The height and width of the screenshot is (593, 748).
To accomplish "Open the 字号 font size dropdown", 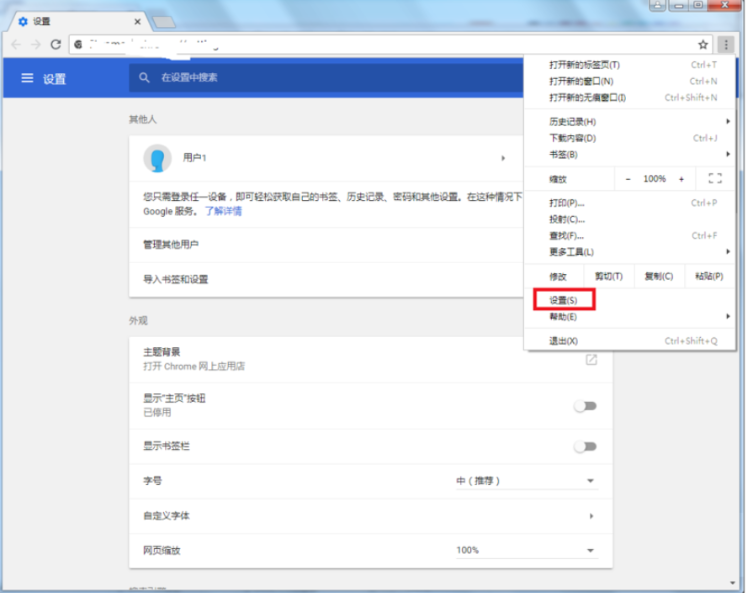I will click(525, 481).
